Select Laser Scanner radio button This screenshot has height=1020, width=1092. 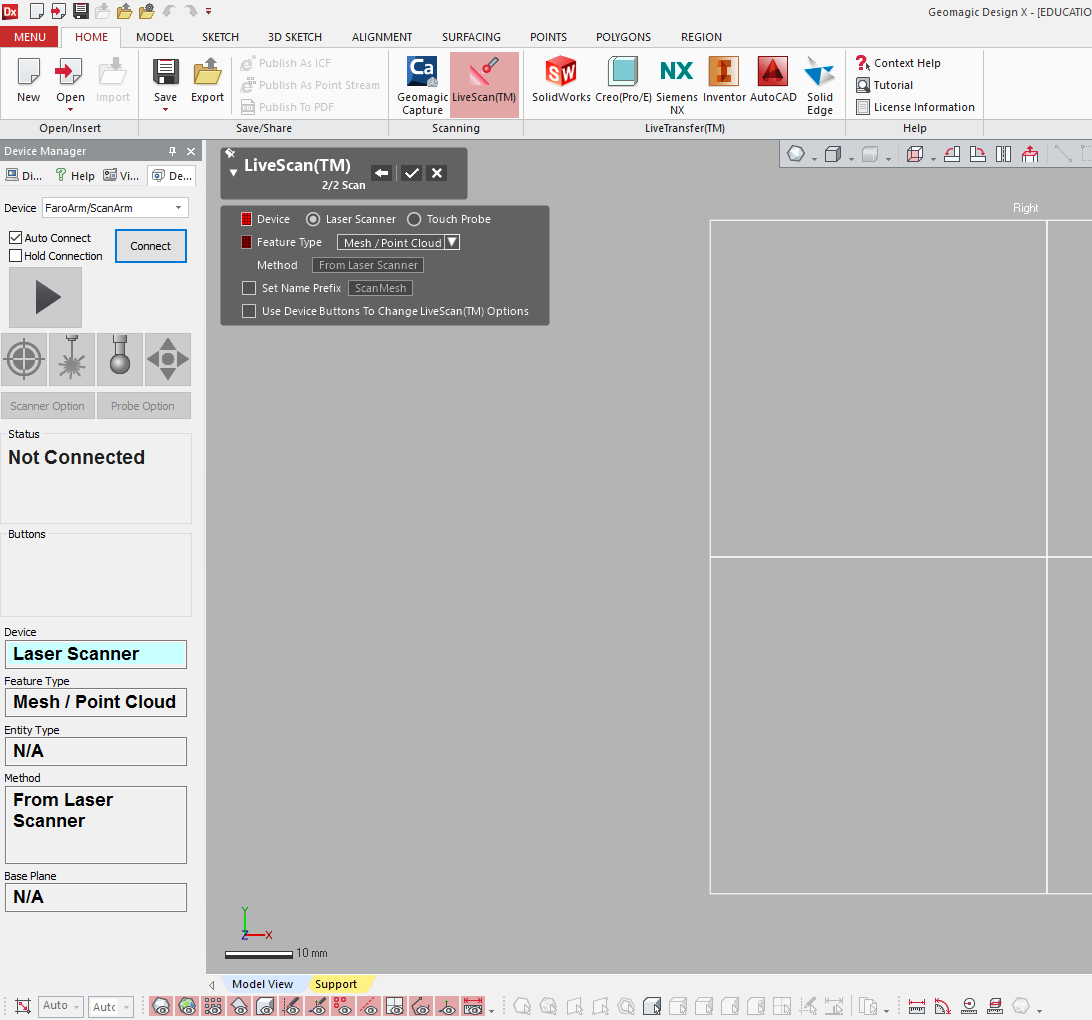coord(313,219)
